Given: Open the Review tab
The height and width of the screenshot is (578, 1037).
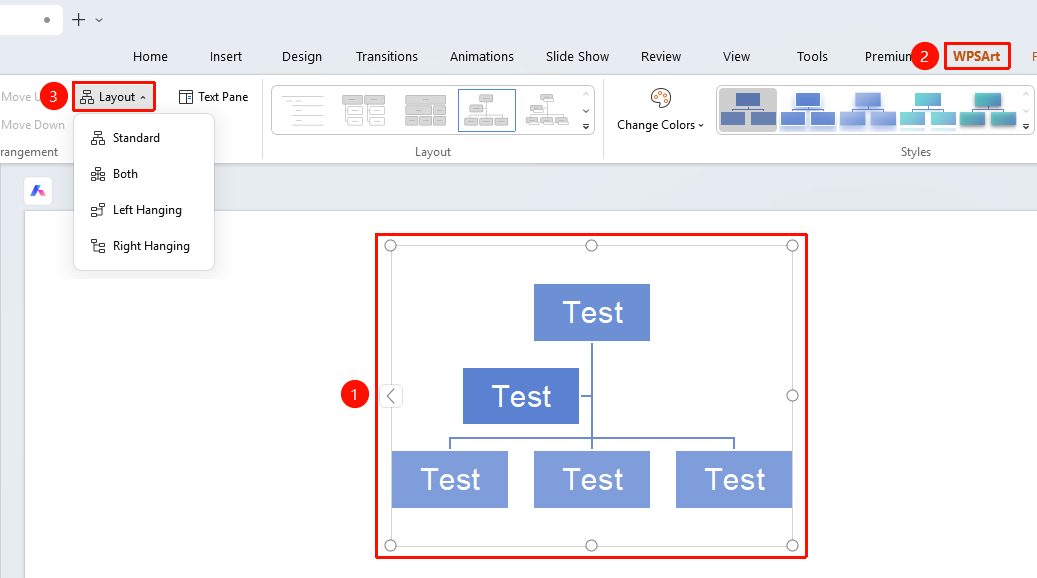Looking at the screenshot, I should tap(661, 57).
